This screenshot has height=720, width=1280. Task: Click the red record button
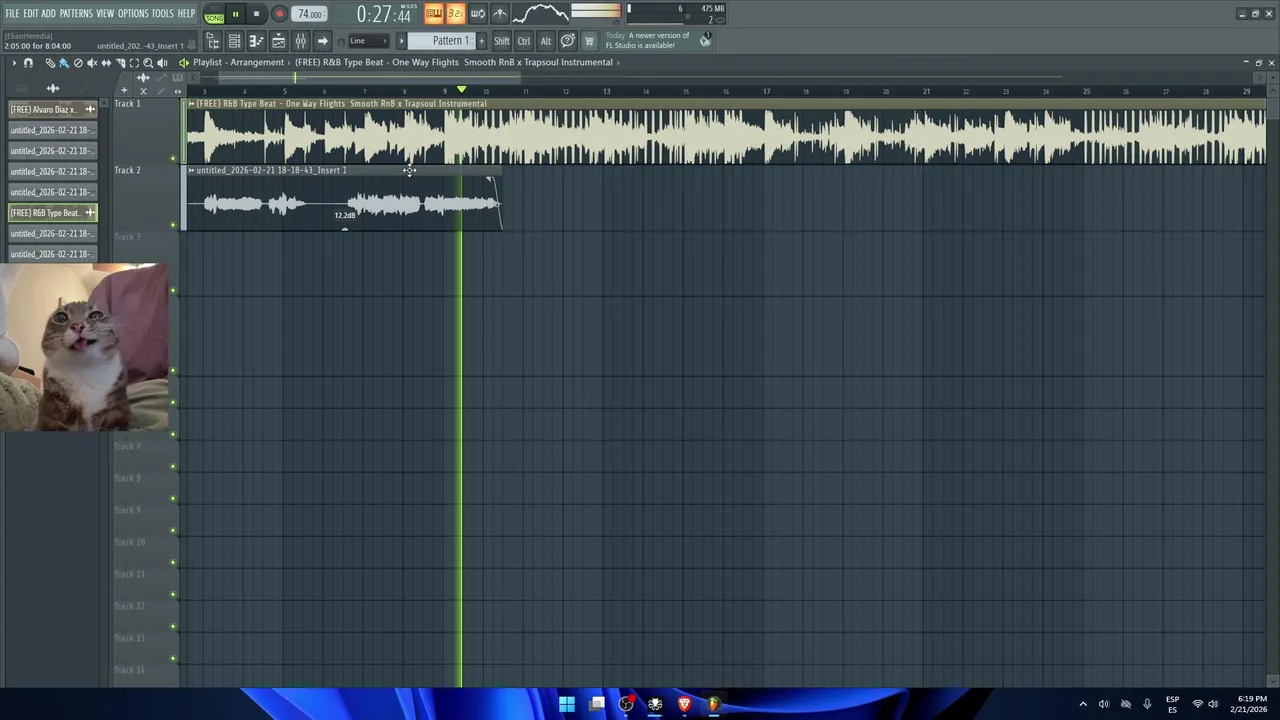tap(279, 14)
